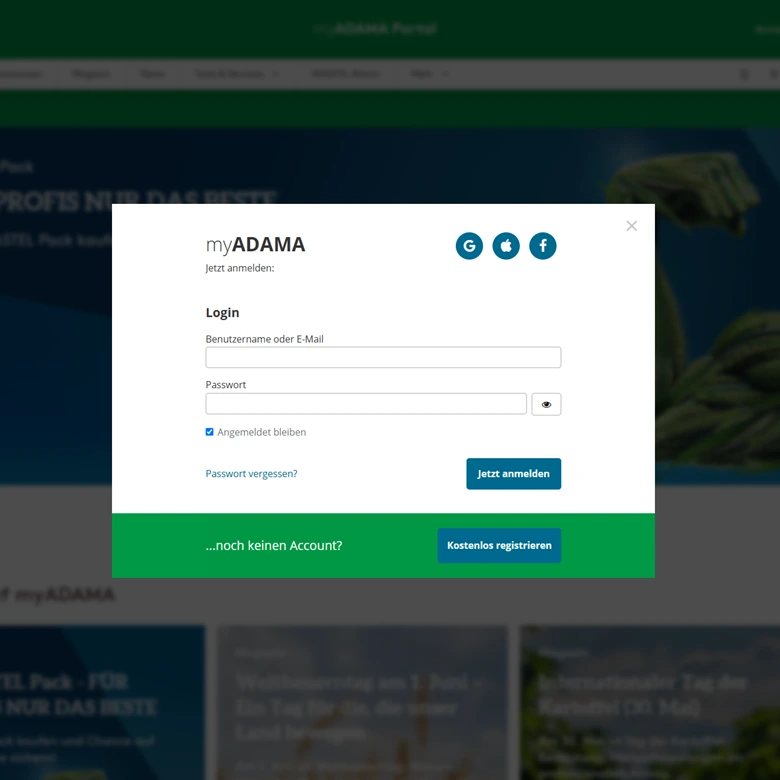Open the Magazin menu item
The height and width of the screenshot is (780, 780).
[x=91, y=74]
